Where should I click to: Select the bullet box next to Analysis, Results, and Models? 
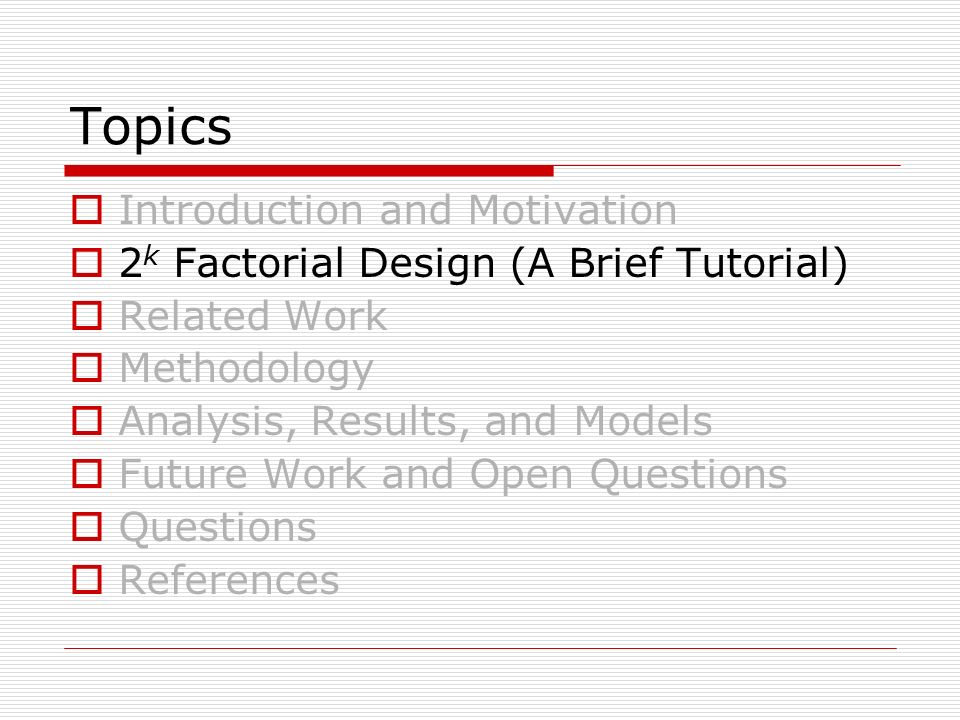[87, 420]
